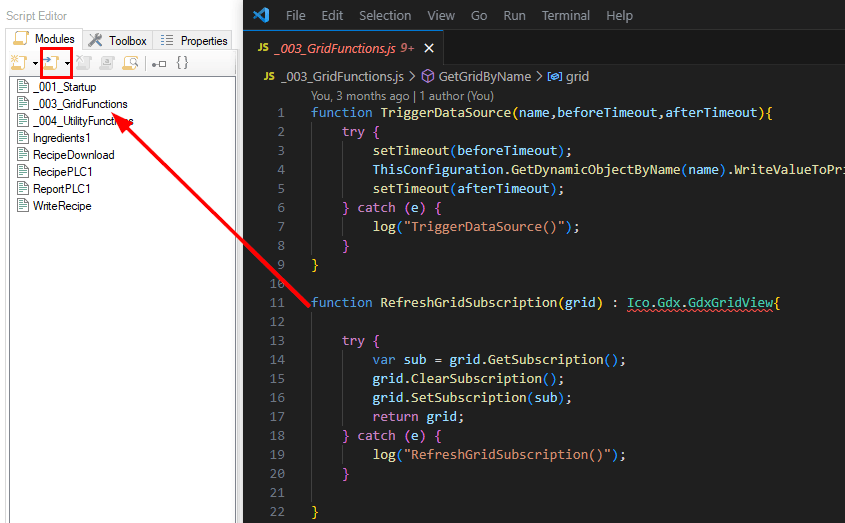Select the _003_GridFunctions module
The height and width of the screenshot is (523, 845).
pos(80,104)
